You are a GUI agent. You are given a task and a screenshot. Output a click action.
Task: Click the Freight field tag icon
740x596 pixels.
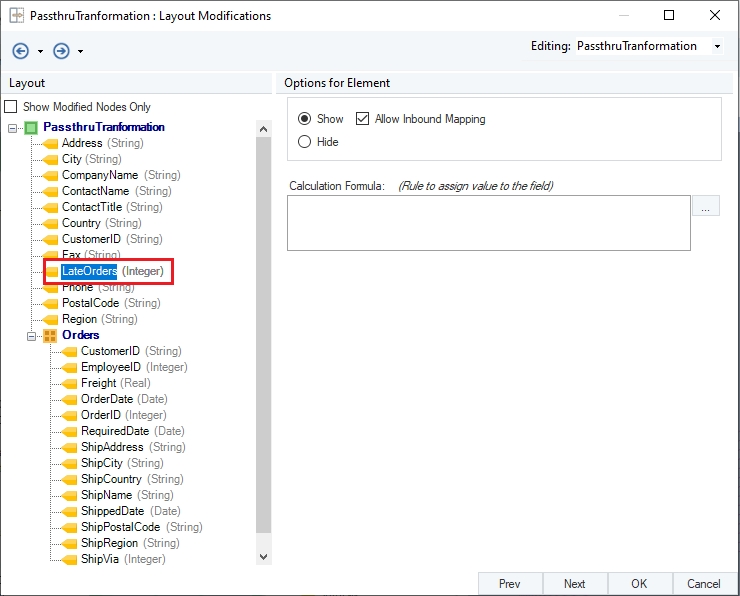coord(69,383)
